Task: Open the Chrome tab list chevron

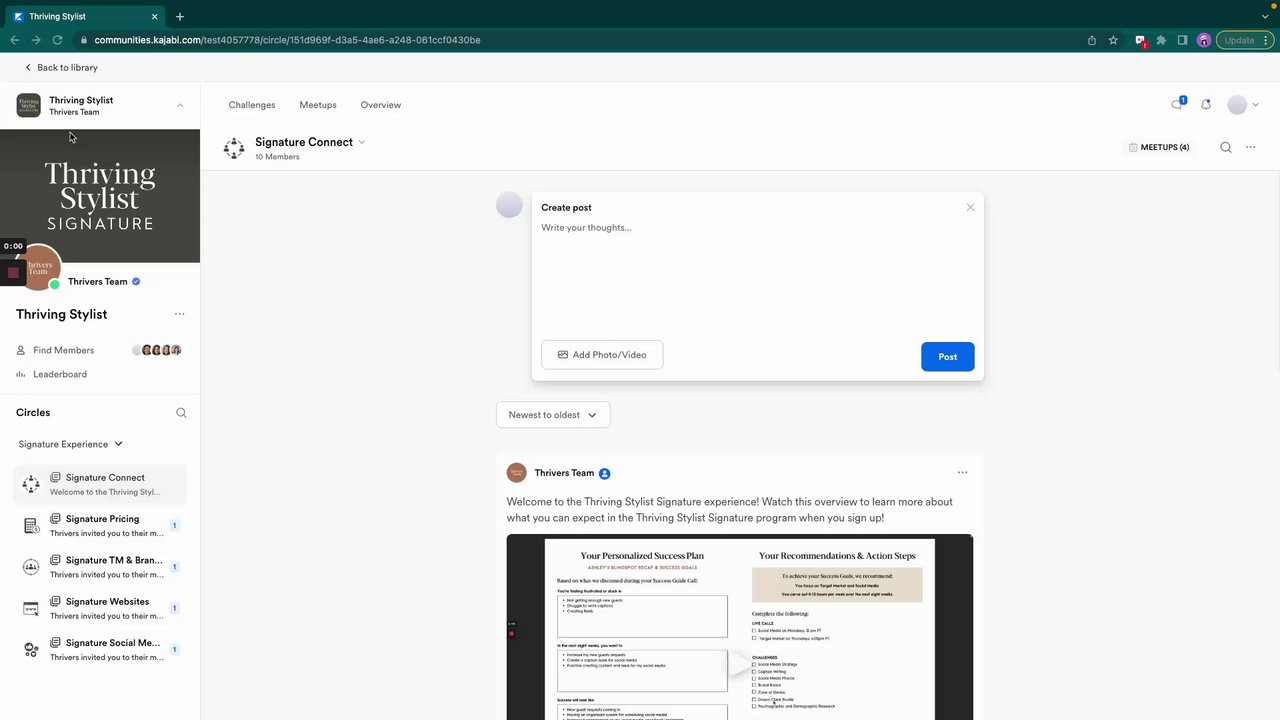Action: [x=1265, y=16]
